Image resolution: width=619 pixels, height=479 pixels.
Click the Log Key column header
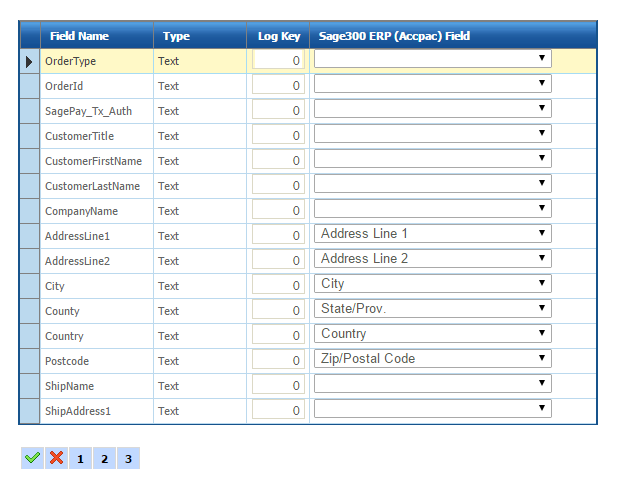pos(278,36)
